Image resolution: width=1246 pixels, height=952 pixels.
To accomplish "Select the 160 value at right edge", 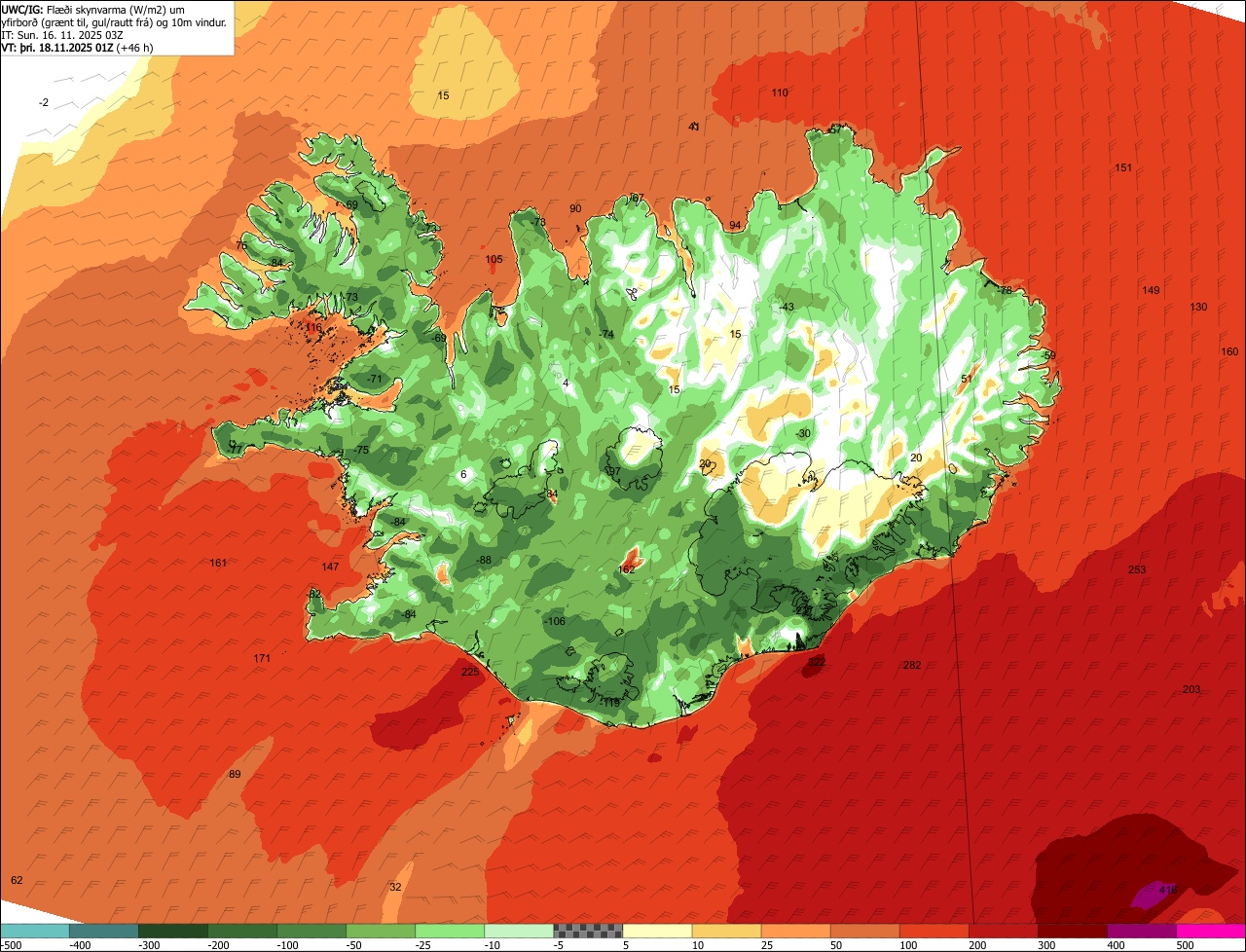I will (1229, 352).
